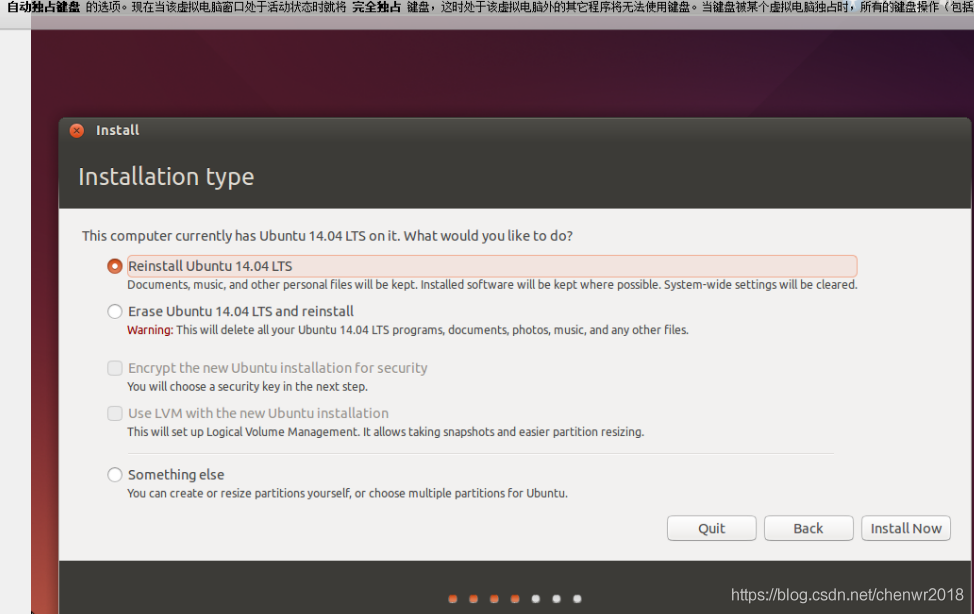
Task: Click the Quit button
Action: click(x=711, y=528)
